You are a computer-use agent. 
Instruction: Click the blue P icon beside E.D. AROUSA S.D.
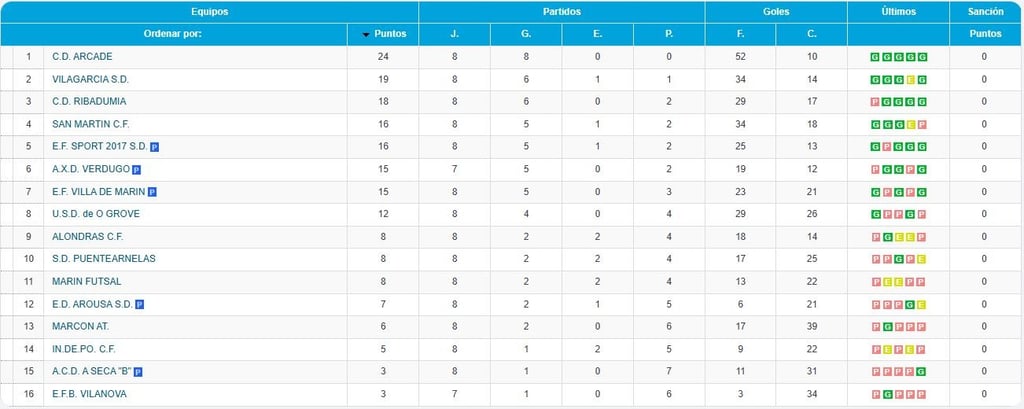[x=139, y=304]
